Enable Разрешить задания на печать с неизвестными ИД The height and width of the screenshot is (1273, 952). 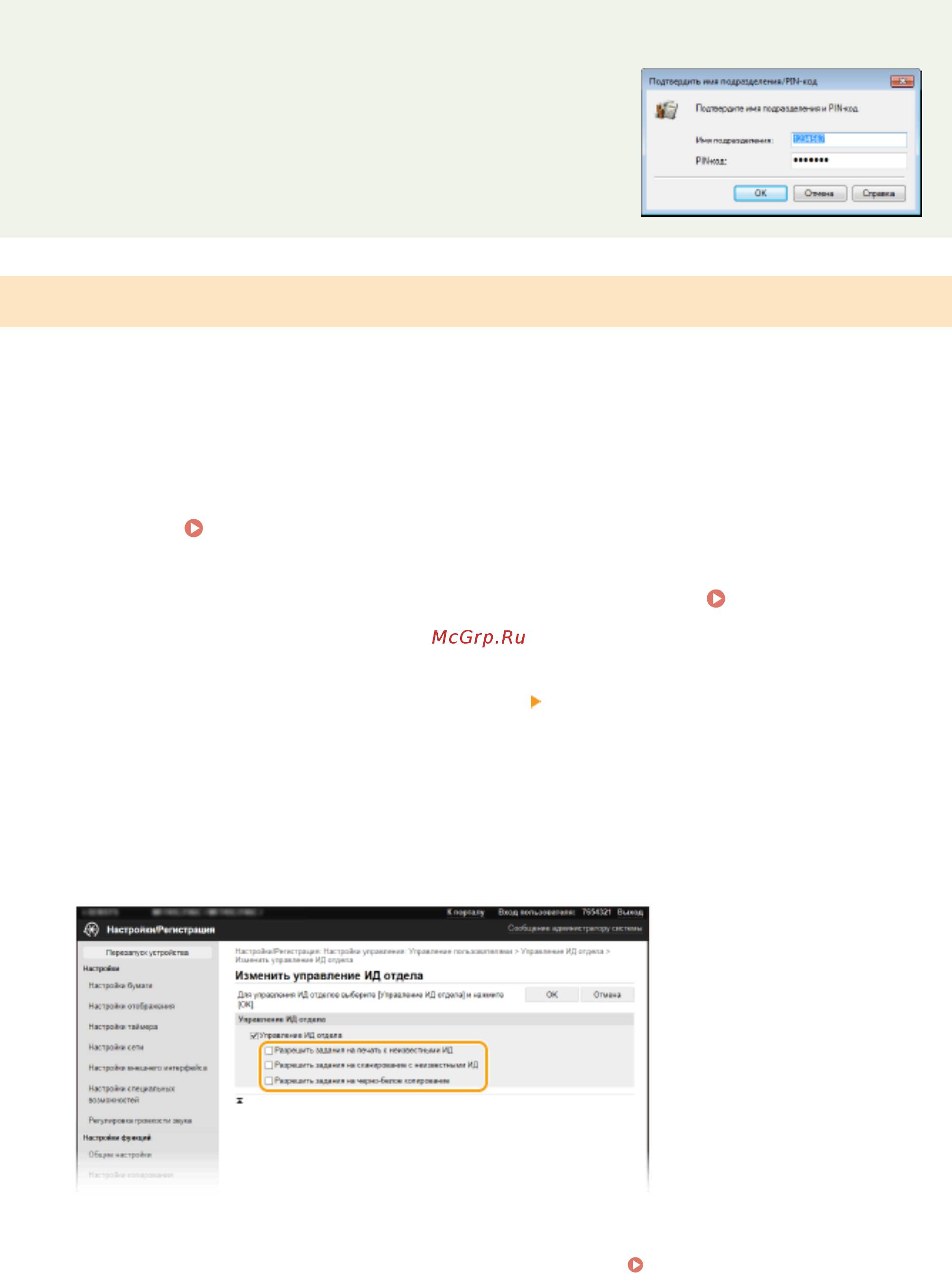click(269, 1050)
